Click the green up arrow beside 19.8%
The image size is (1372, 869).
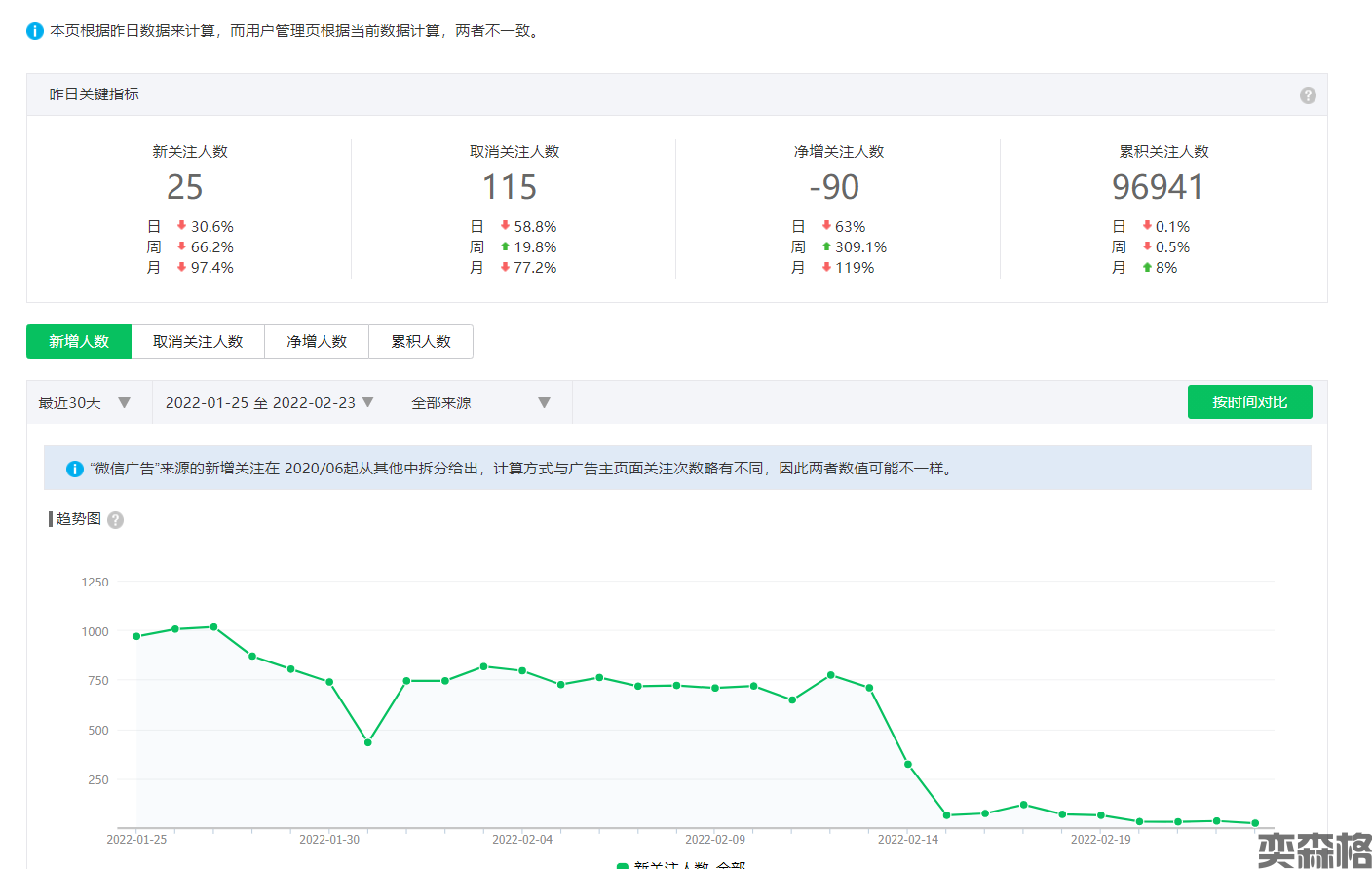click(x=505, y=247)
